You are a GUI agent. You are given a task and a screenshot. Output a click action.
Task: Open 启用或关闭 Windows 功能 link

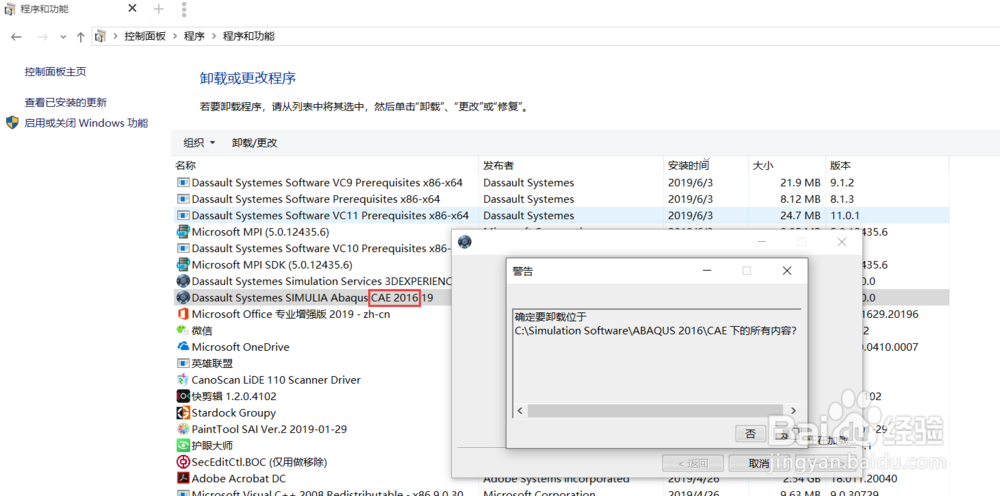coord(86,123)
